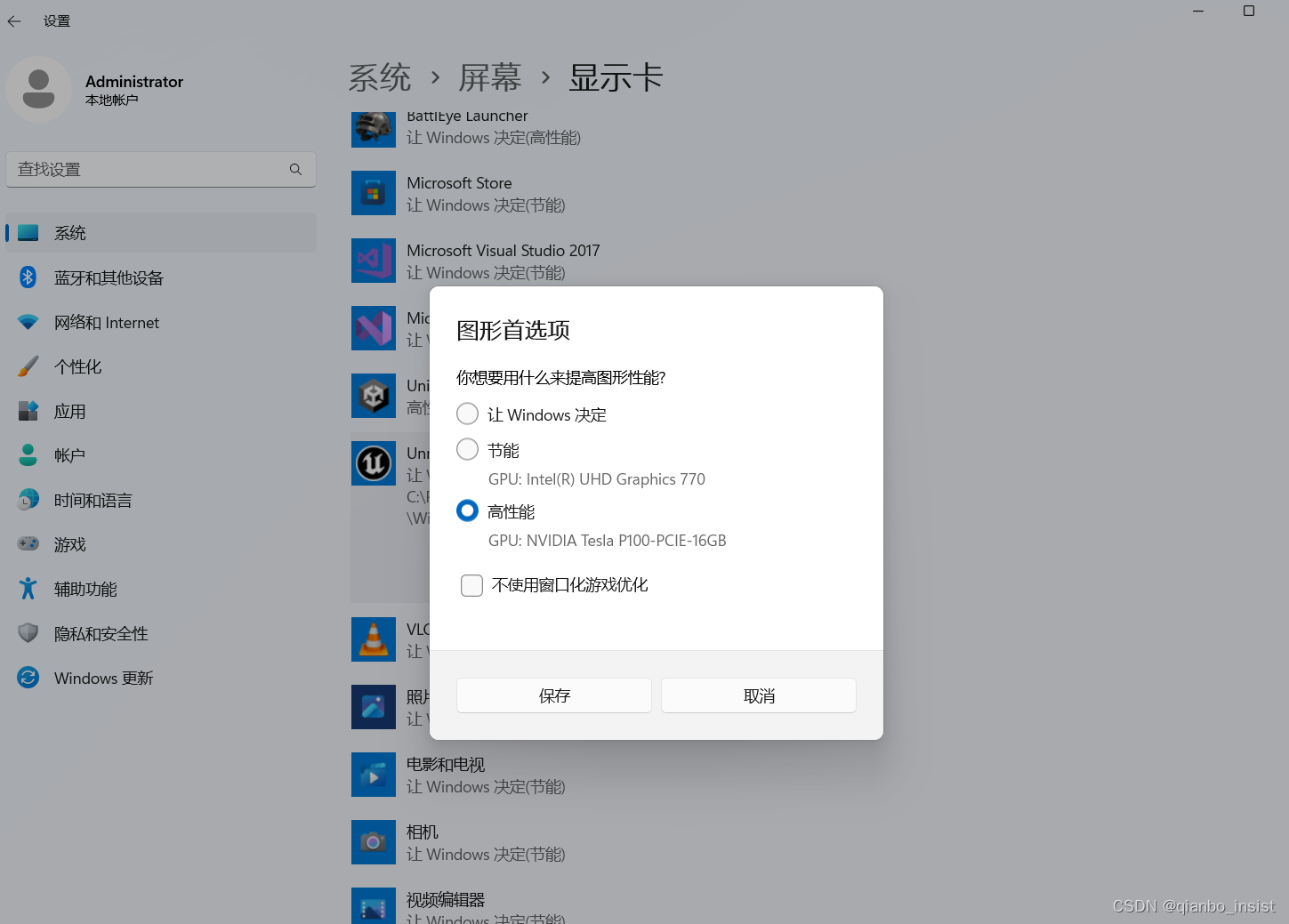Image resolution: width=1289 pixels, height=924 pixels.
Task: Click the Windows Update sync icon
Action: (28, 678)
